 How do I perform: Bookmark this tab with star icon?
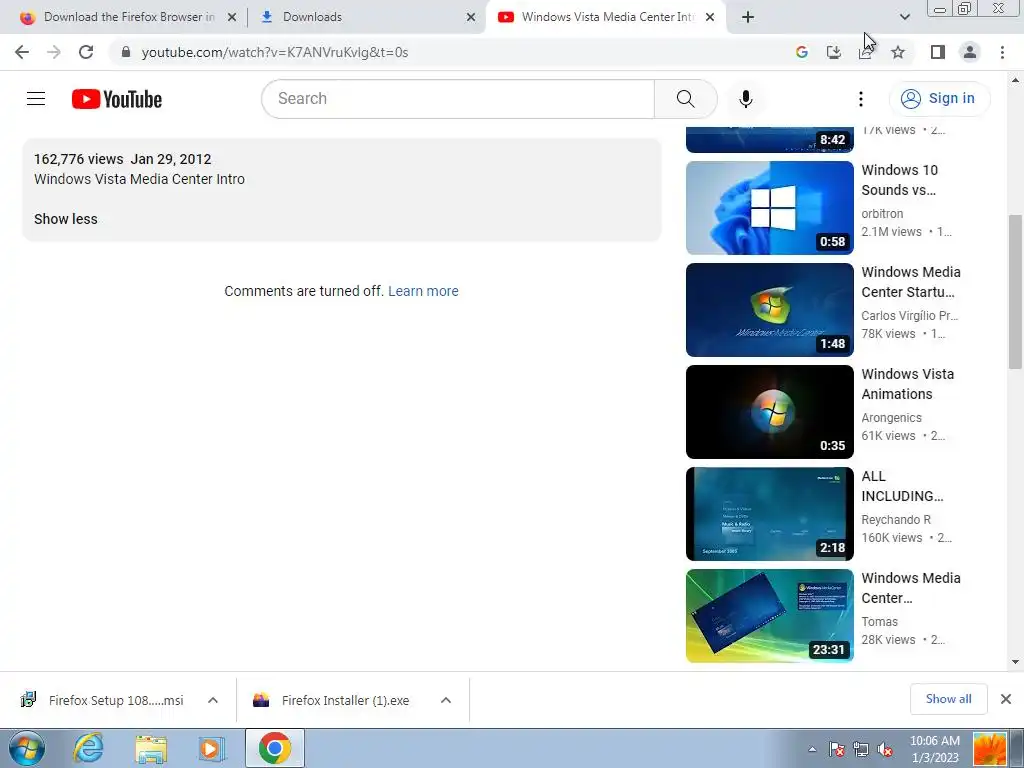pyautogui.click(x=898, y=52)
